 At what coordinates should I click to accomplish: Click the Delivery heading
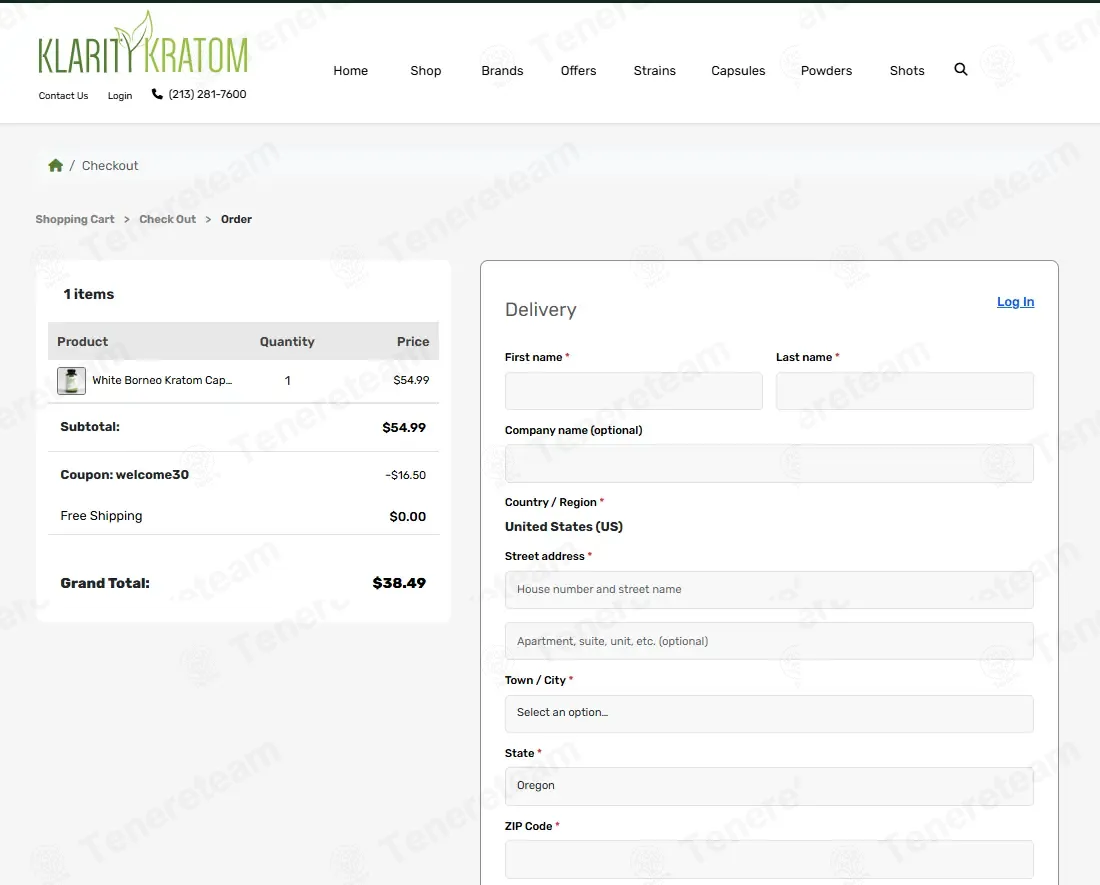point(541,310)
